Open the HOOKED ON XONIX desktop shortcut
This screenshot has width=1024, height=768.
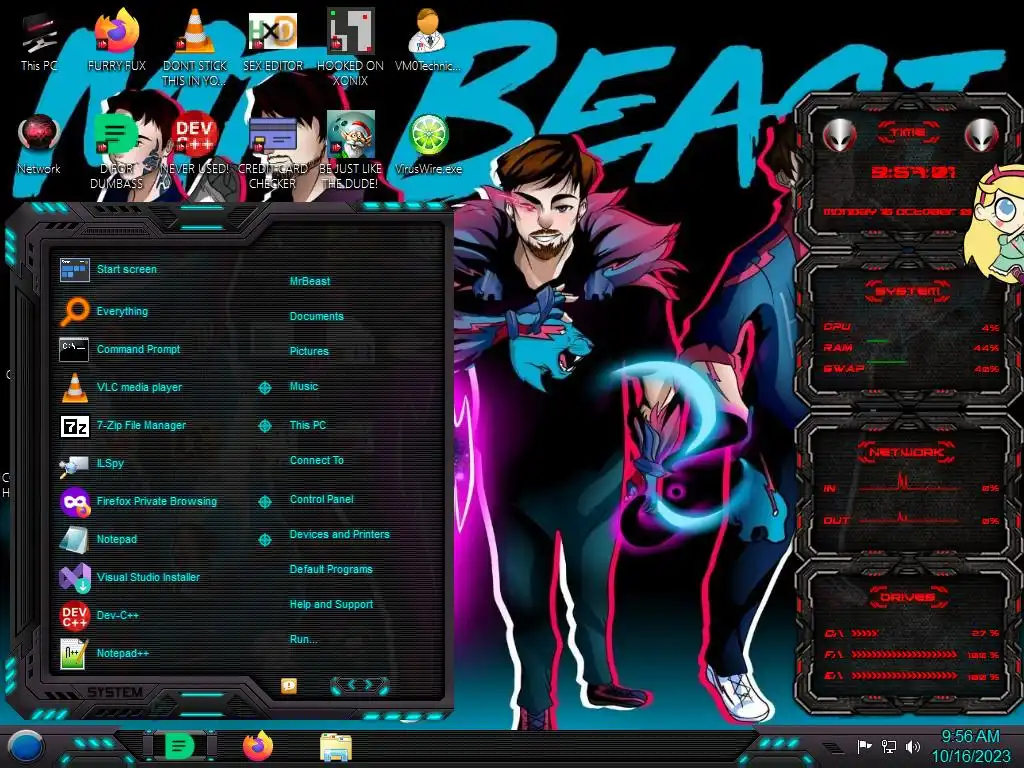[351, 49]
